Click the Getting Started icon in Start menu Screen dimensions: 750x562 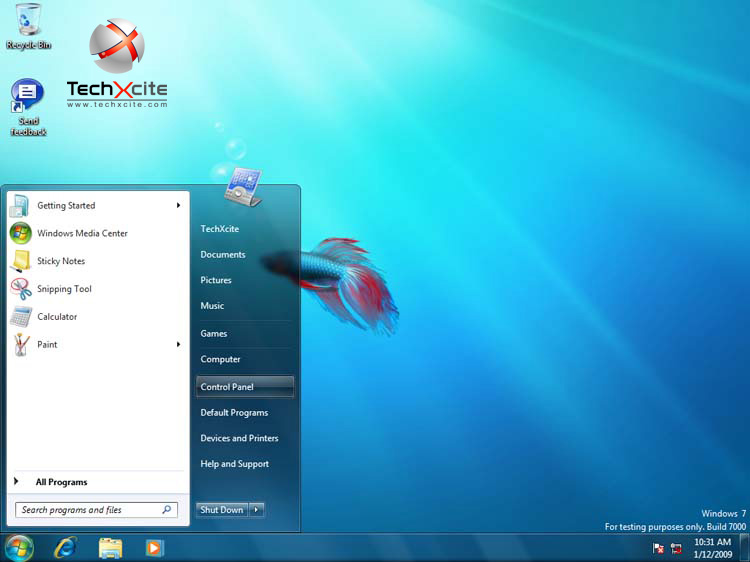pyautogui.click(x=20, y=206)
